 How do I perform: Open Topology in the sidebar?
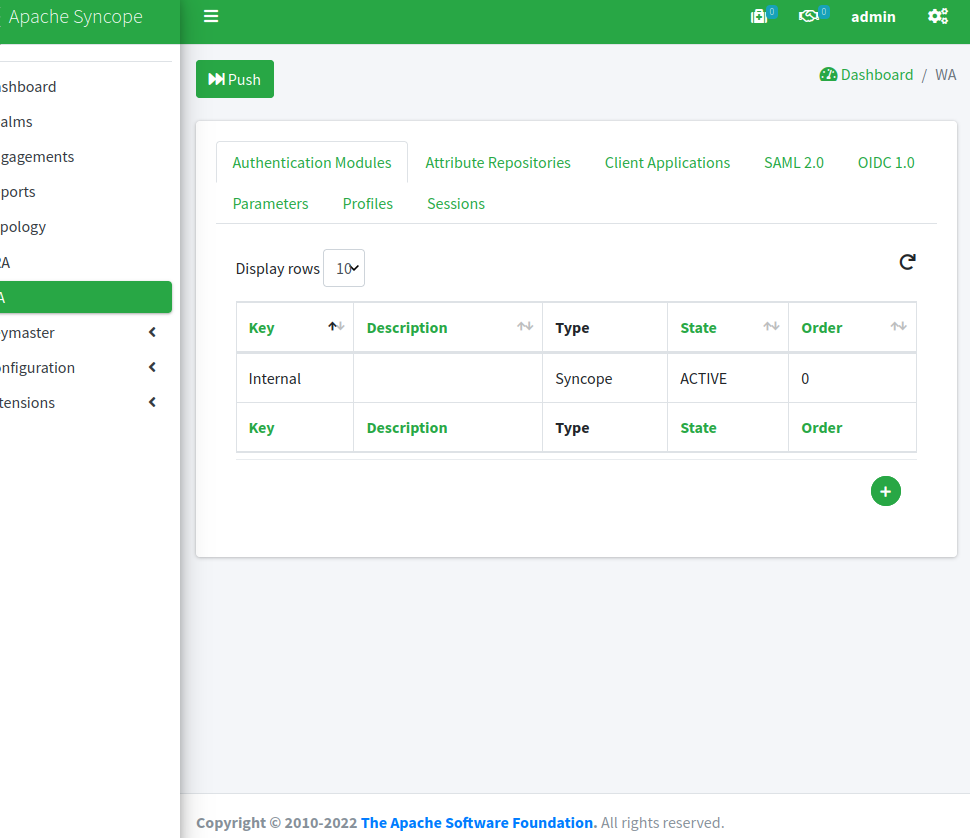86,227
